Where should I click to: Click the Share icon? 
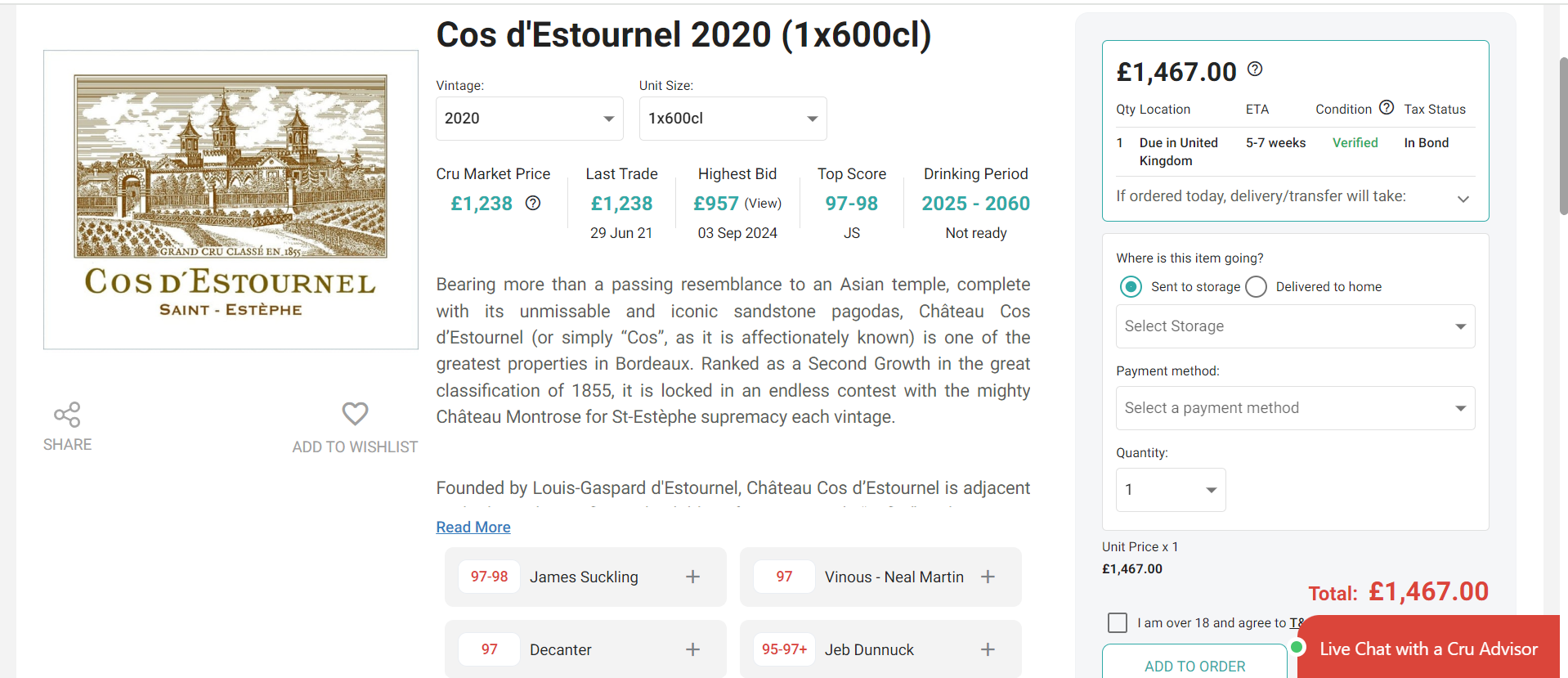[x=67, y=415]
